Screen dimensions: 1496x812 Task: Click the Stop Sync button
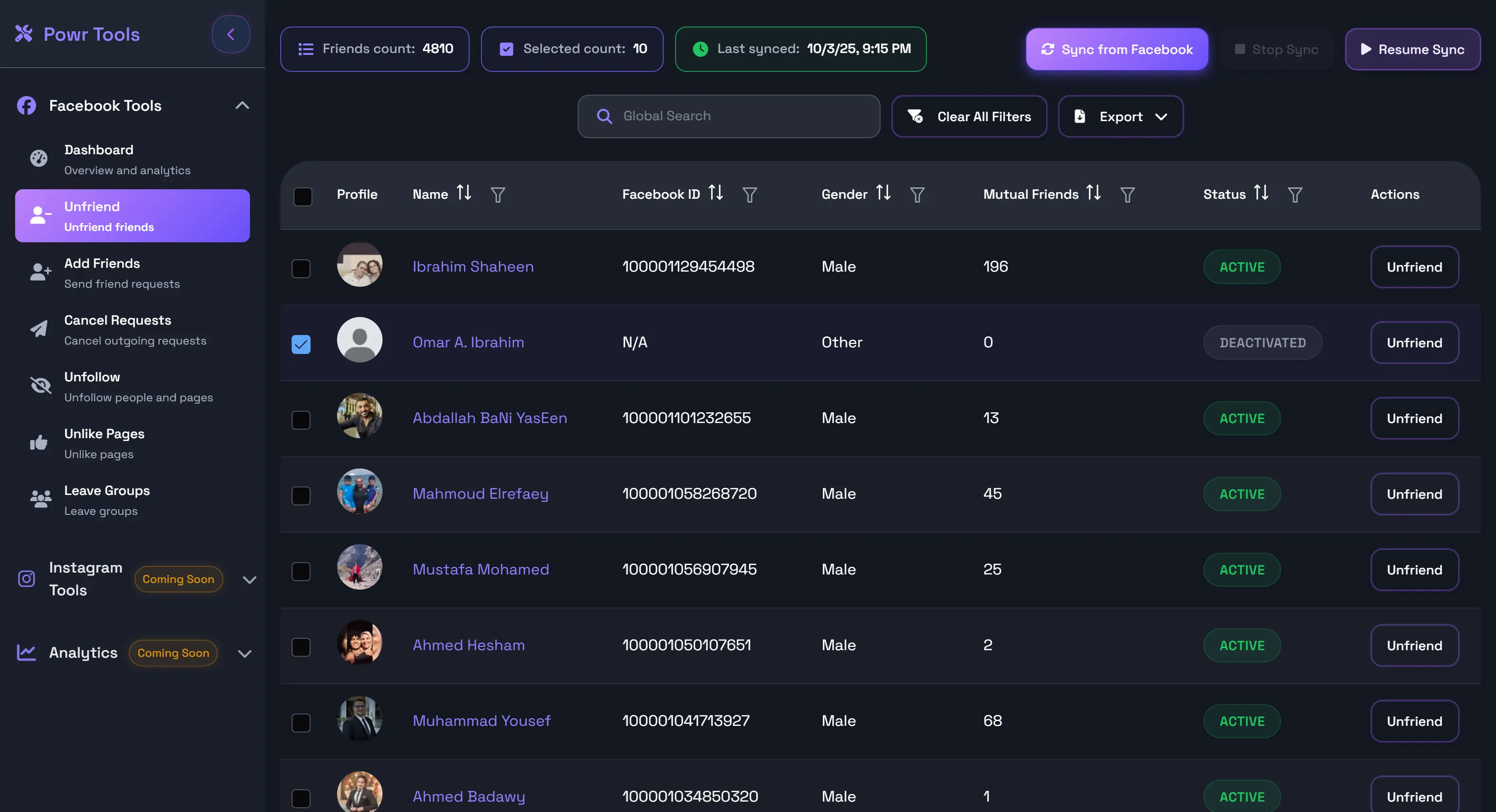click(1276, 49)
